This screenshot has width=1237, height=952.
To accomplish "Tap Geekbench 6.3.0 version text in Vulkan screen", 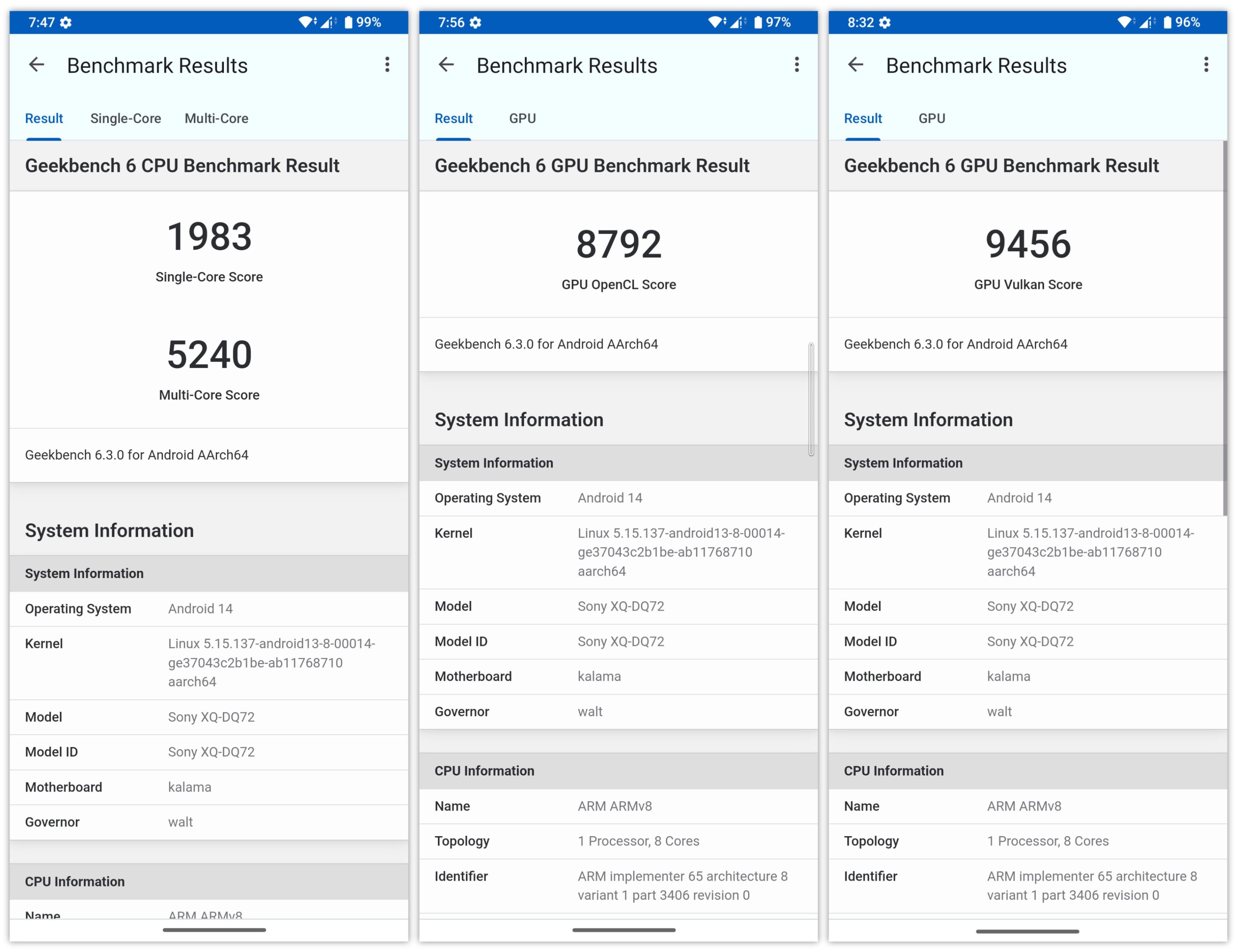I will [956, 344].
